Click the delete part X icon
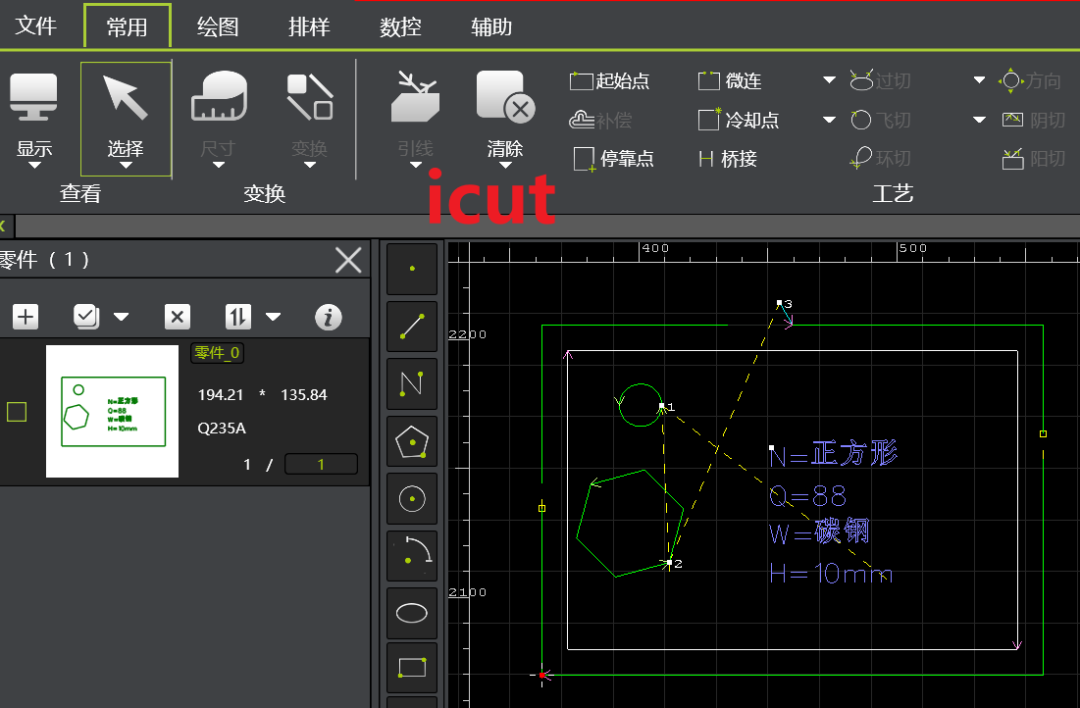 [177, 317]
